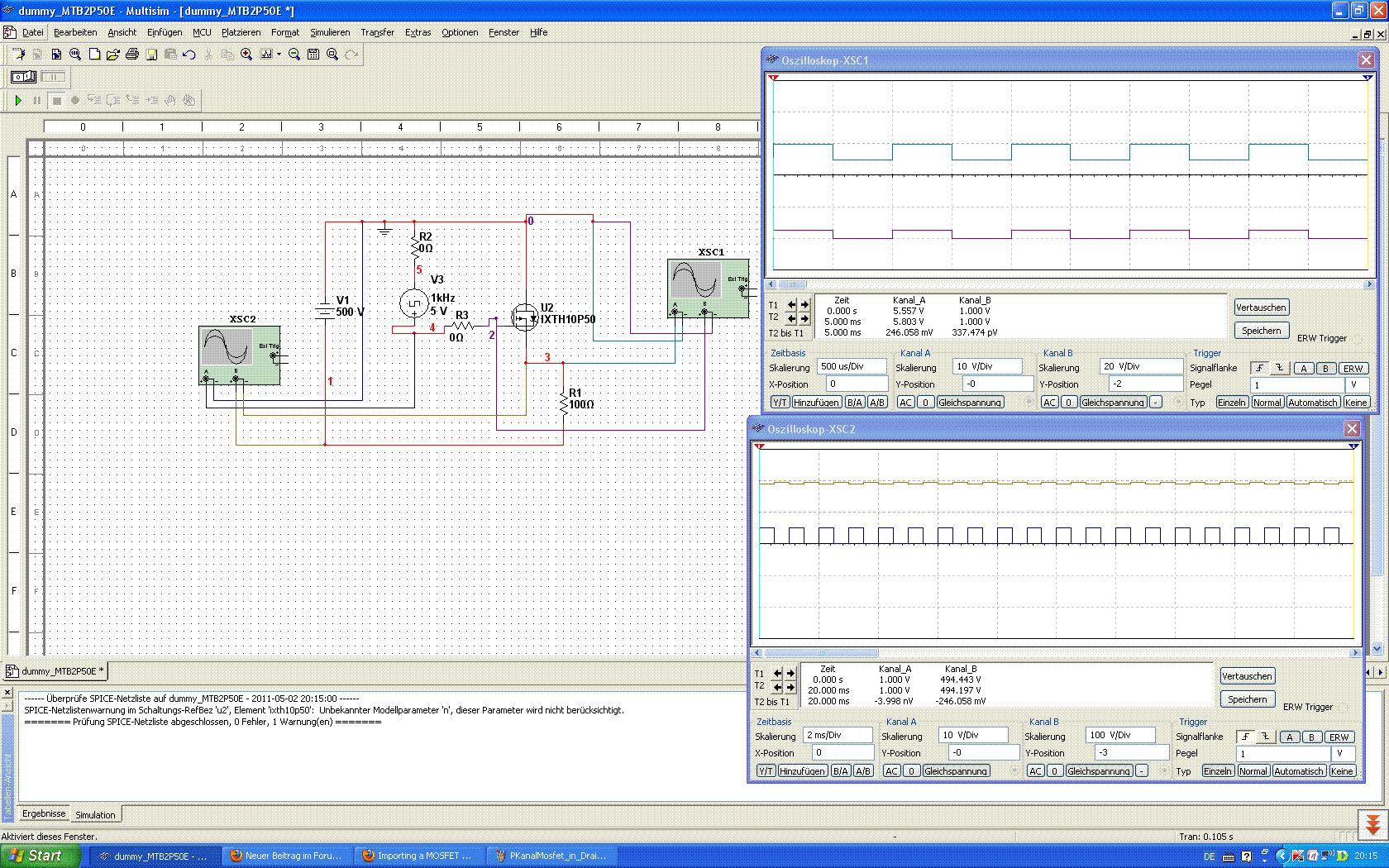Move XSC1 cursor T1 right arrow

click(x=804, y=305)
